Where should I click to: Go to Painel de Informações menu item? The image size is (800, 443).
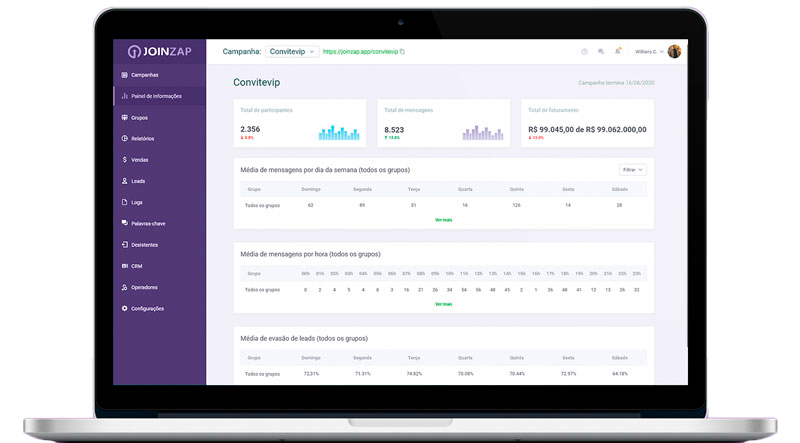coord(156,96)
